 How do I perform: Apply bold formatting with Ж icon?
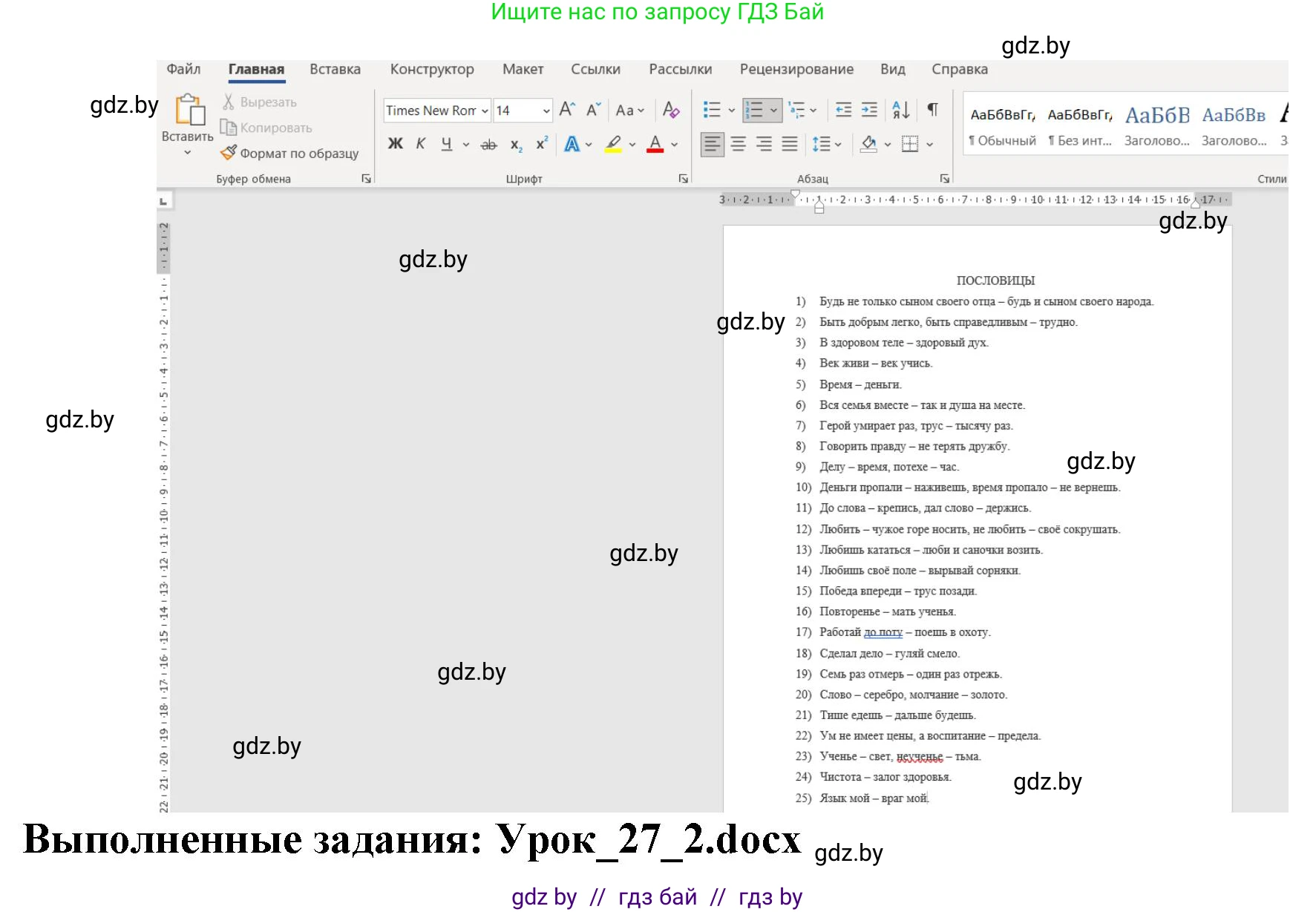click(396, 143)
